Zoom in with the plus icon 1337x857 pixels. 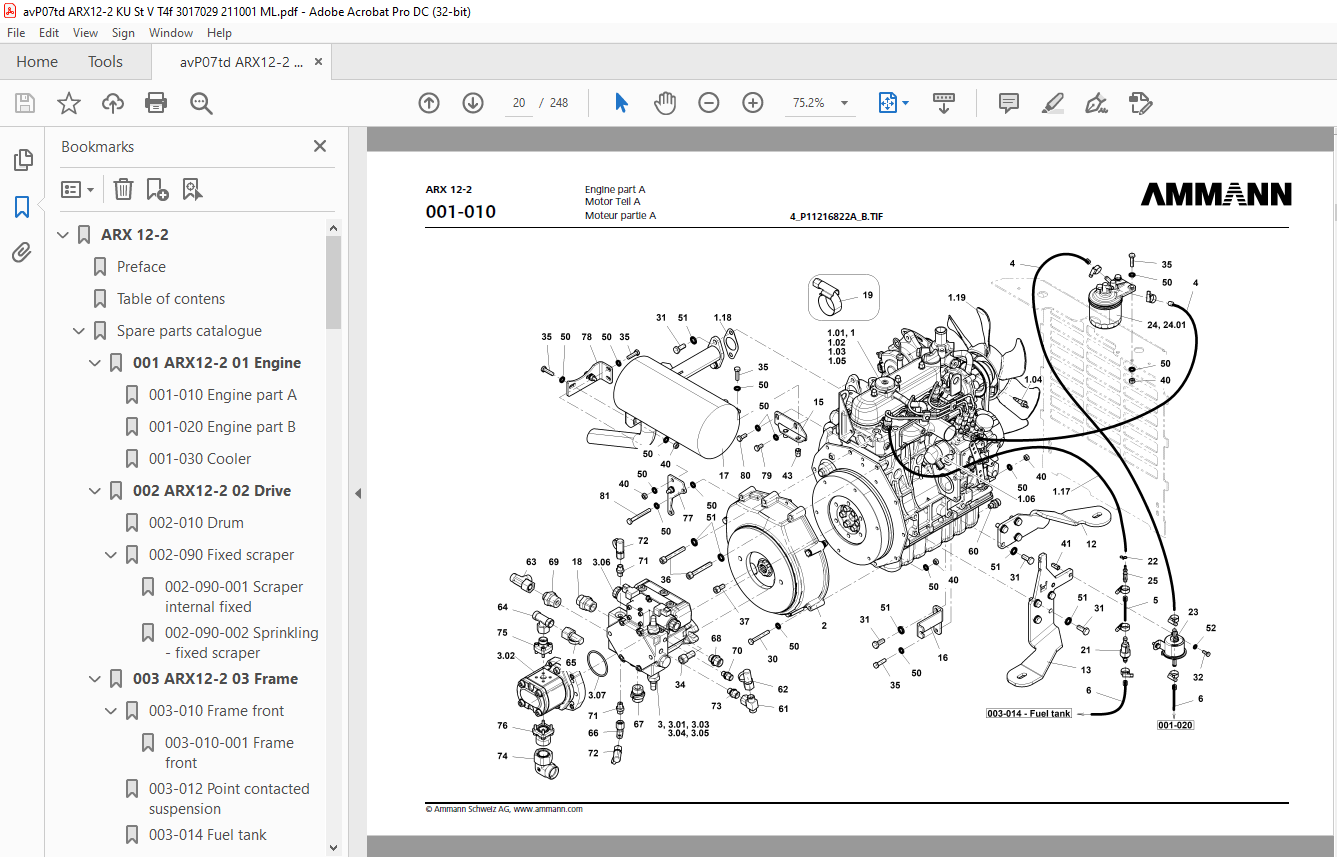(753, 103)
